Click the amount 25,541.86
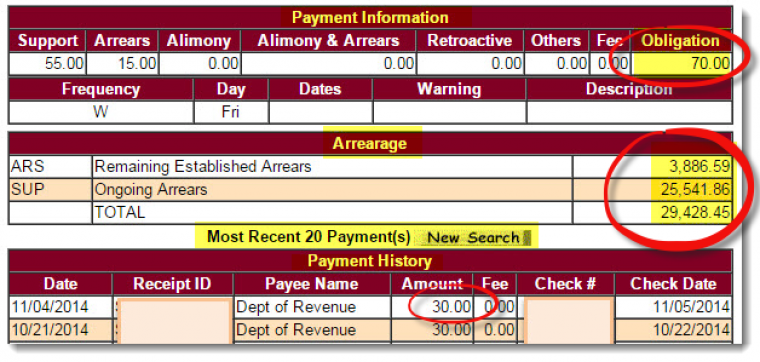The width and height of the screenshot is (760, 362). pos(695,189)
